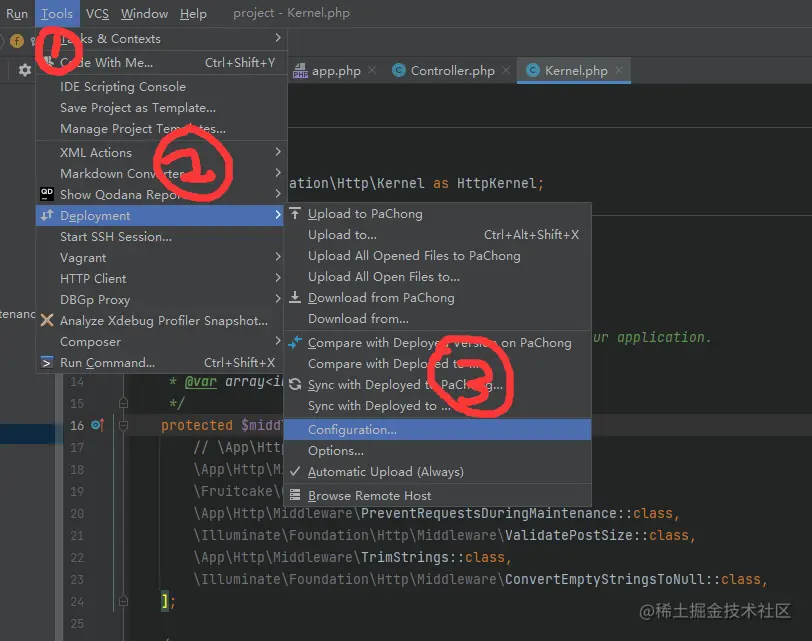
Task: Click line number 20 in gutter
Action: [x=77, y=513]
